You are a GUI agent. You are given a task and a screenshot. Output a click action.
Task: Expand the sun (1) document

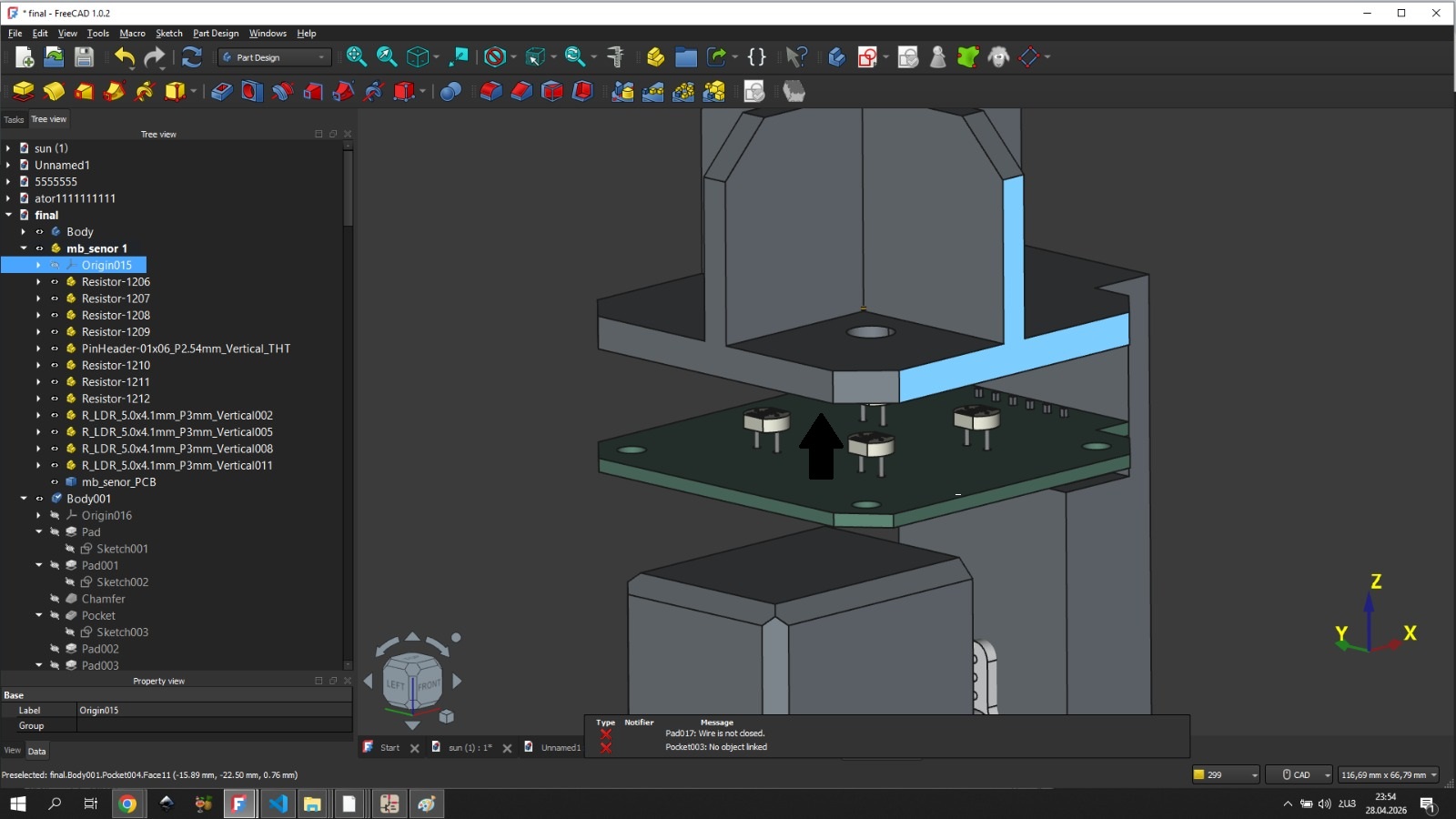(x=8, y=148)
